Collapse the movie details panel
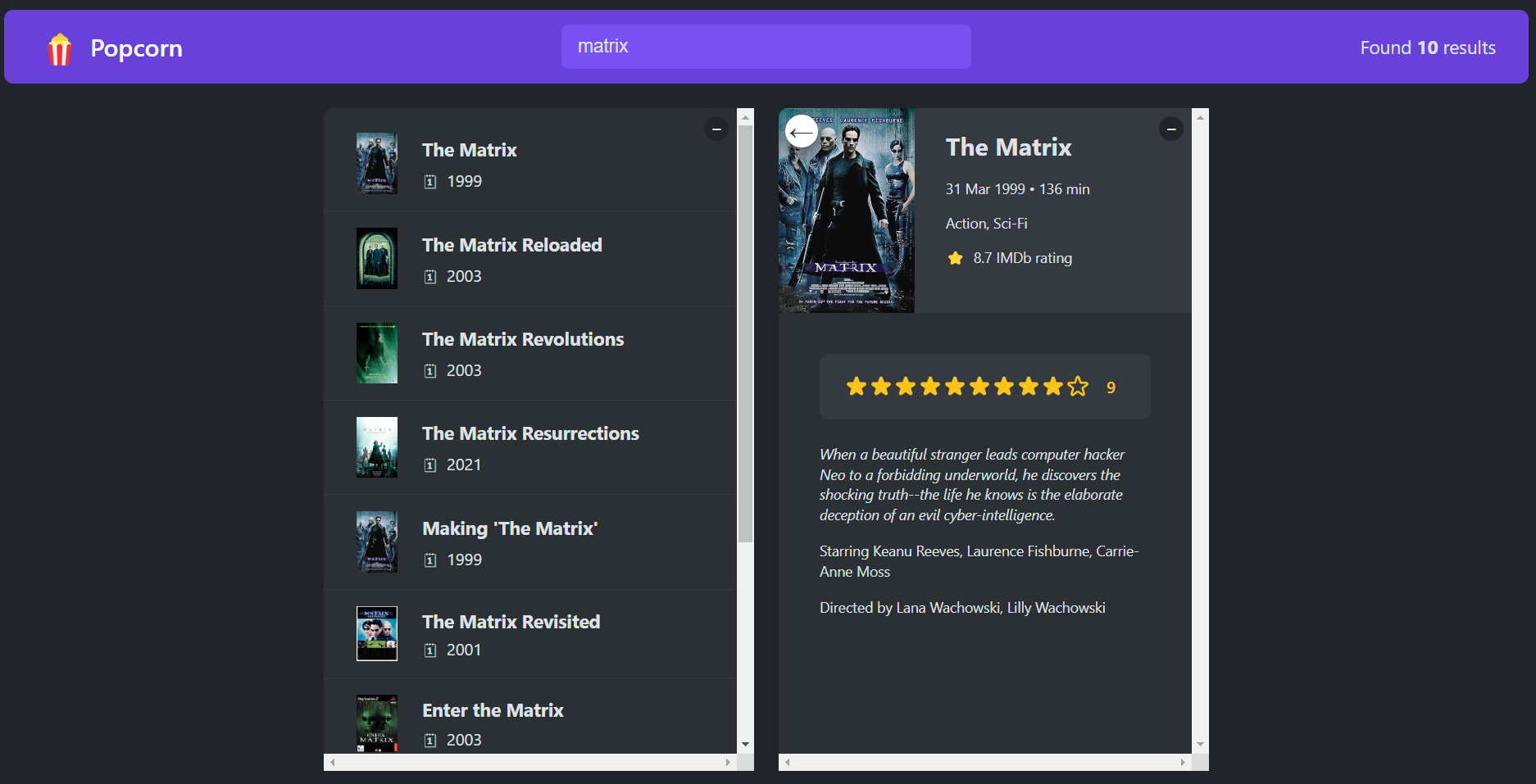Viewport: 1536px width, 784px height. pyautogui.click(x=1170, y=129)
